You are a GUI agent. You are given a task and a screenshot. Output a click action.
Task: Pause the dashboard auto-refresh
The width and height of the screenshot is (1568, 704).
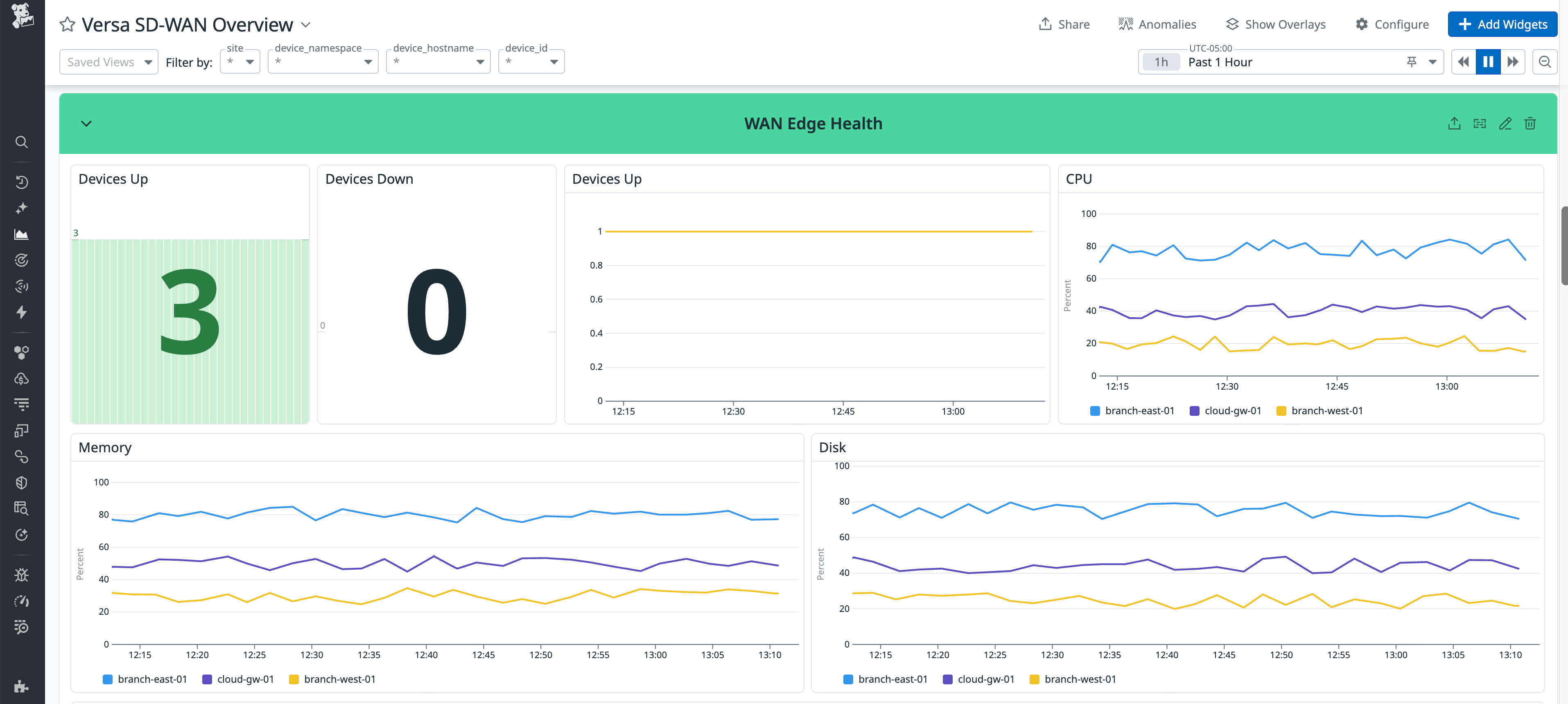point(1488,61)
